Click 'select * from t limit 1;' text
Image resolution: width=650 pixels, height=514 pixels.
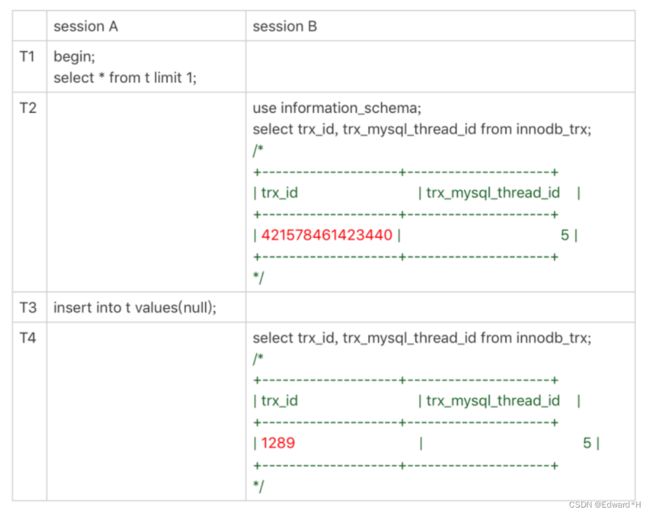pyautogui.click(x=125, y=78)
